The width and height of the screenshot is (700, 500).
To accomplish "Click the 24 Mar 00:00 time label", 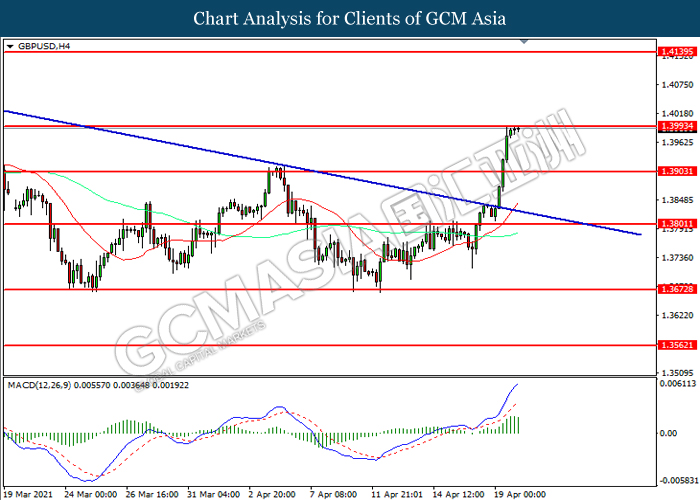I will [91, 494].
